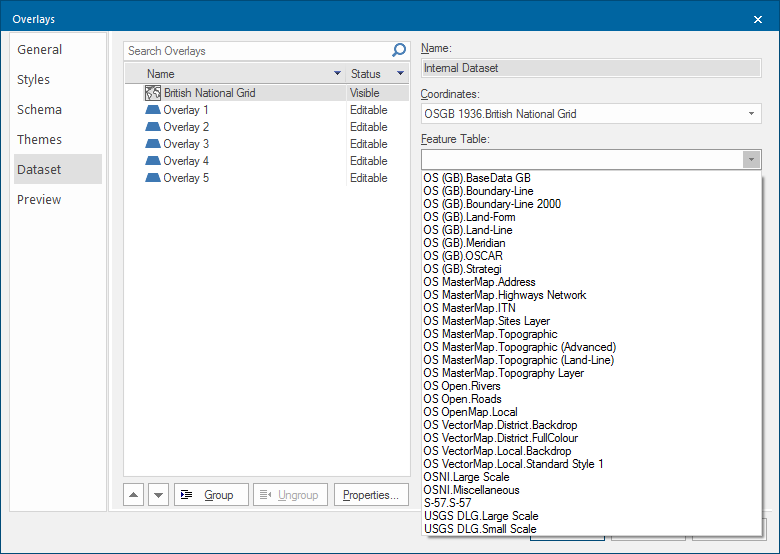Select OS MasterMap.Topographic from the list
This screenshot has height=554, width=780.
[490, 334]
